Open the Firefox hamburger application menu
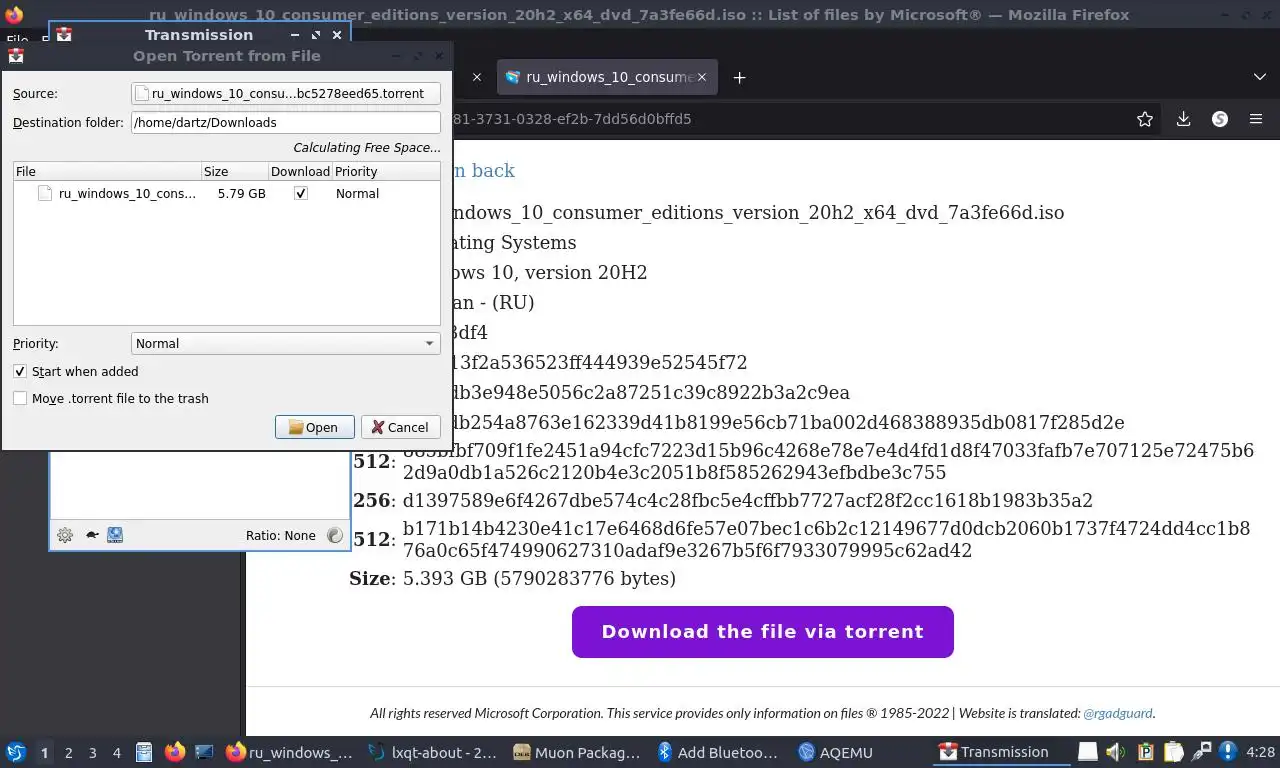Viewport: 1280px width, 768px height. [1256, 119]
